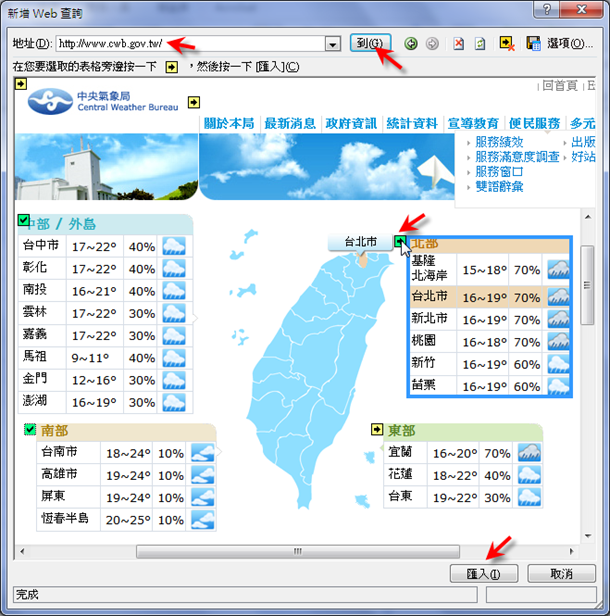Image resolution: width=610 pixels, height=616 pixels.
Task: Open the 統計資料 menu
Action: pos(412,124)
